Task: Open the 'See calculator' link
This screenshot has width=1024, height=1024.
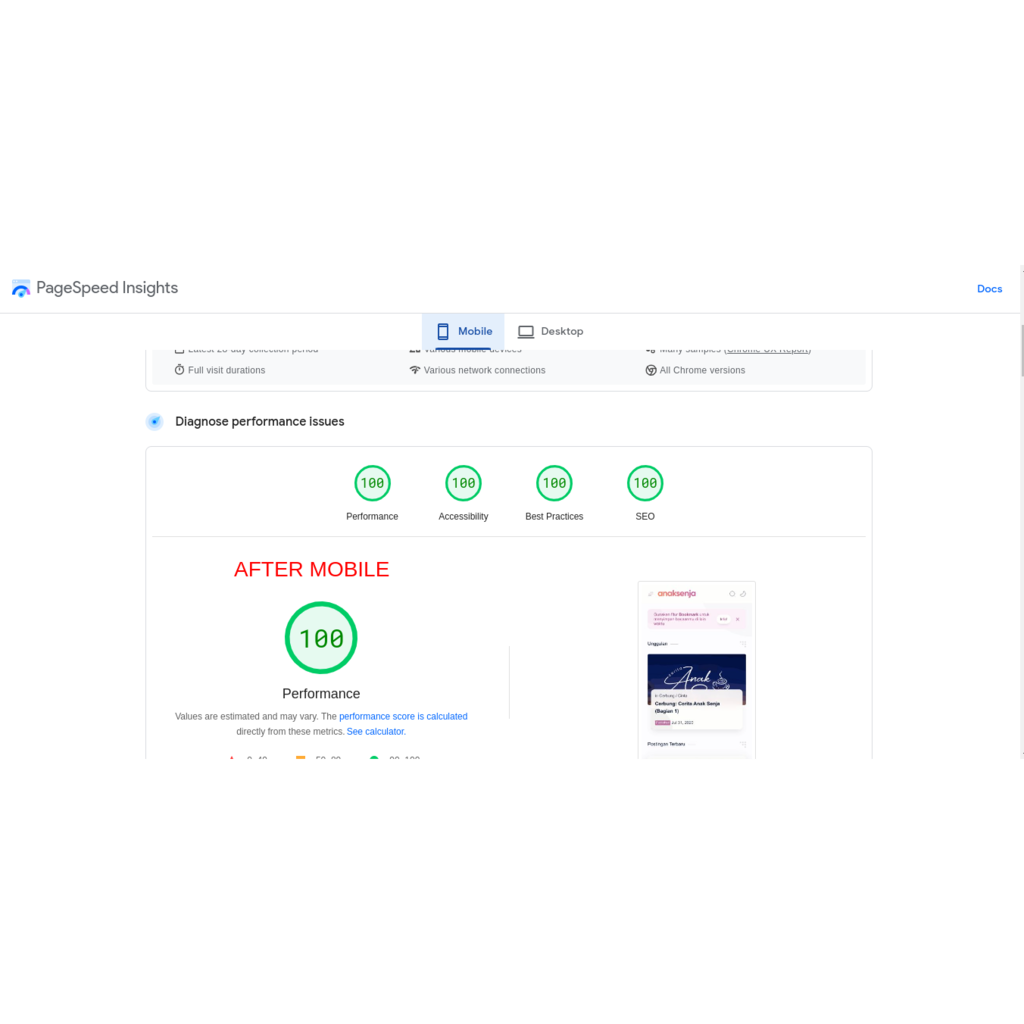Action: 375,732
